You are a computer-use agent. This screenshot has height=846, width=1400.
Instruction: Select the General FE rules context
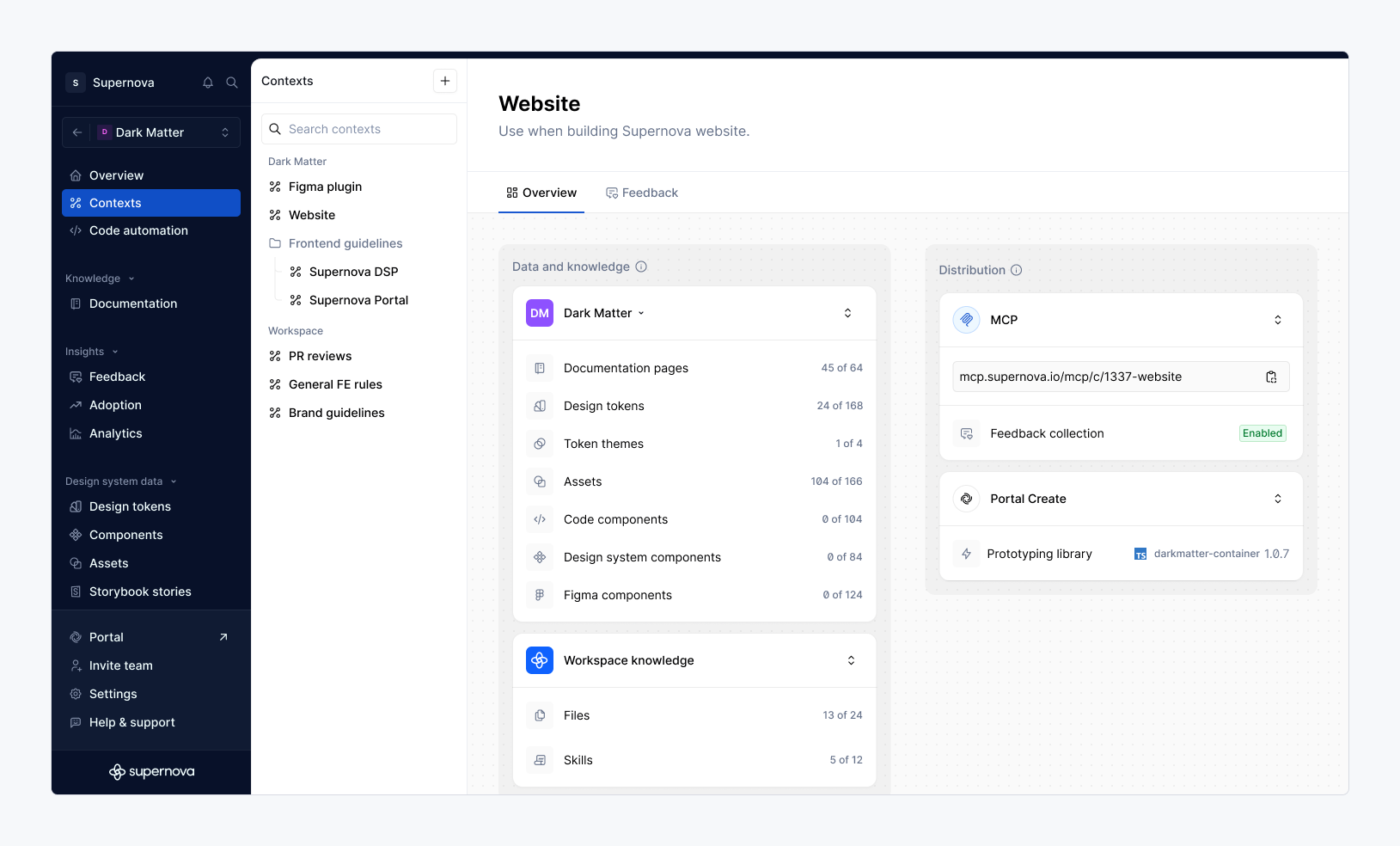359,384
